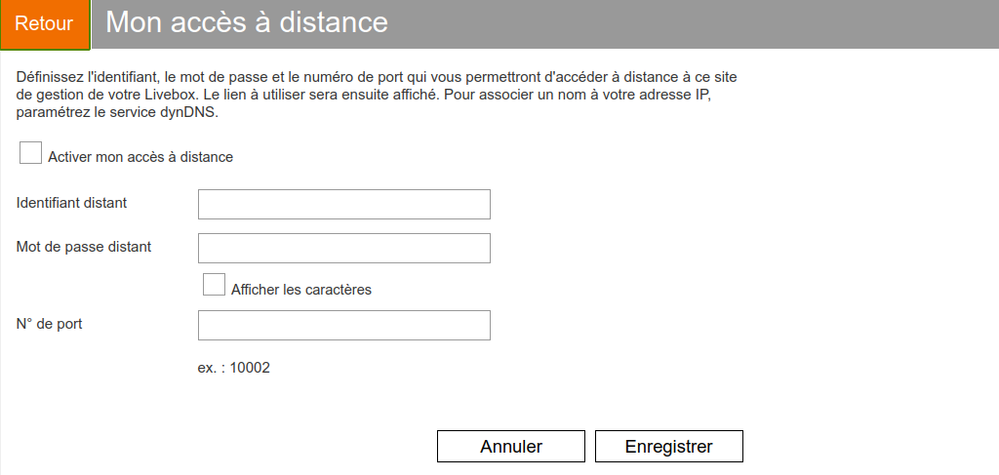This screenshot has width=999, height=475.
Task: Select the N° de port input field
Action: point(344,325)
